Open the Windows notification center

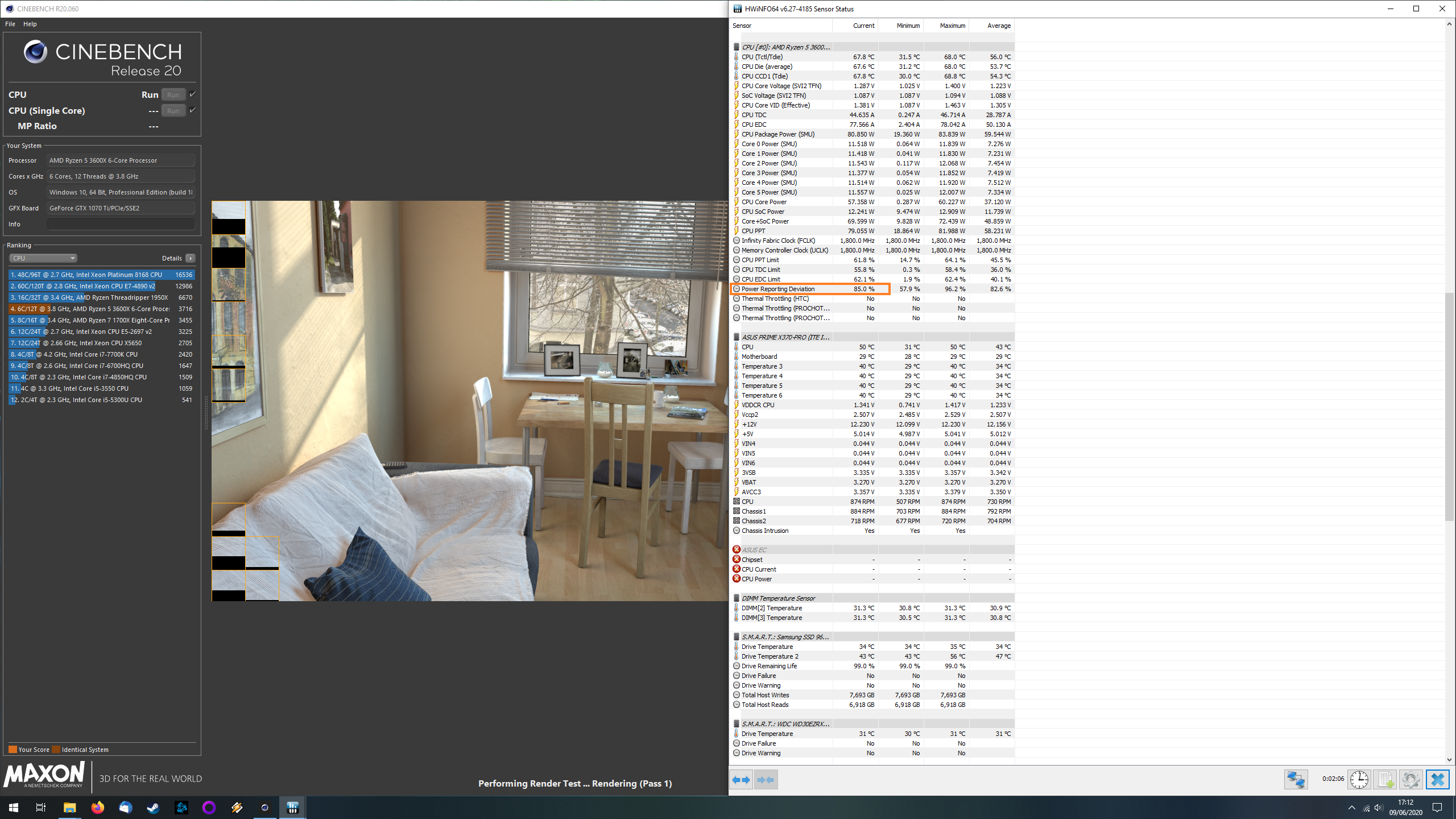point(1437,808)
